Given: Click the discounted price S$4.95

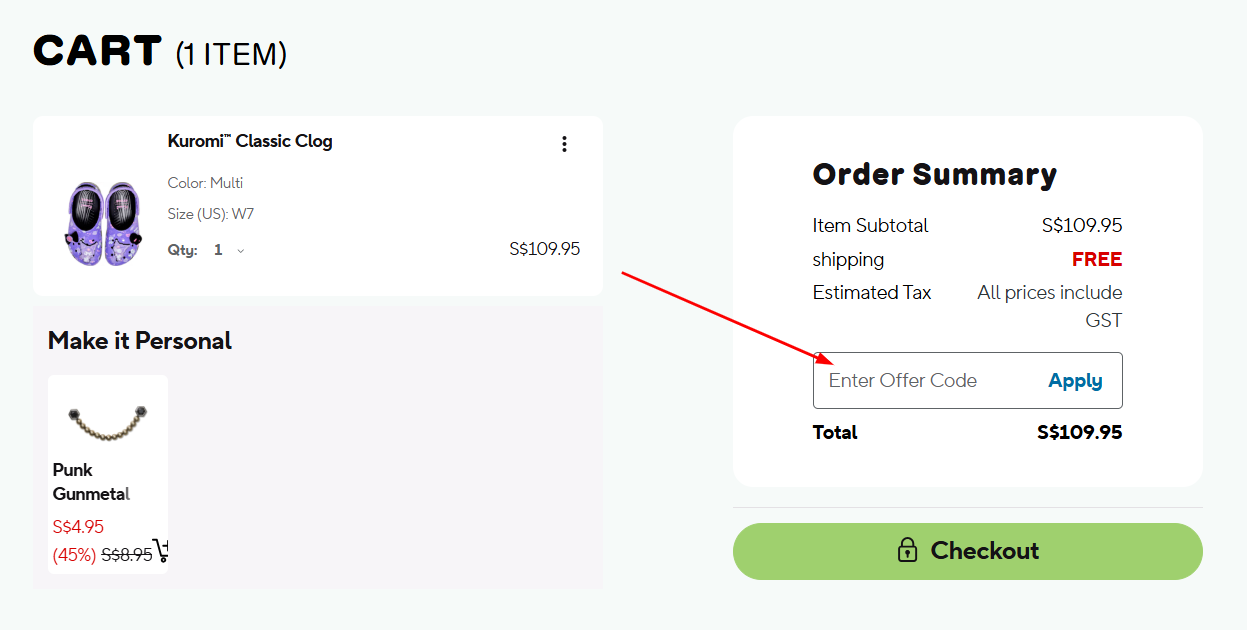Looking at the screenshot, I should point(76,526).
